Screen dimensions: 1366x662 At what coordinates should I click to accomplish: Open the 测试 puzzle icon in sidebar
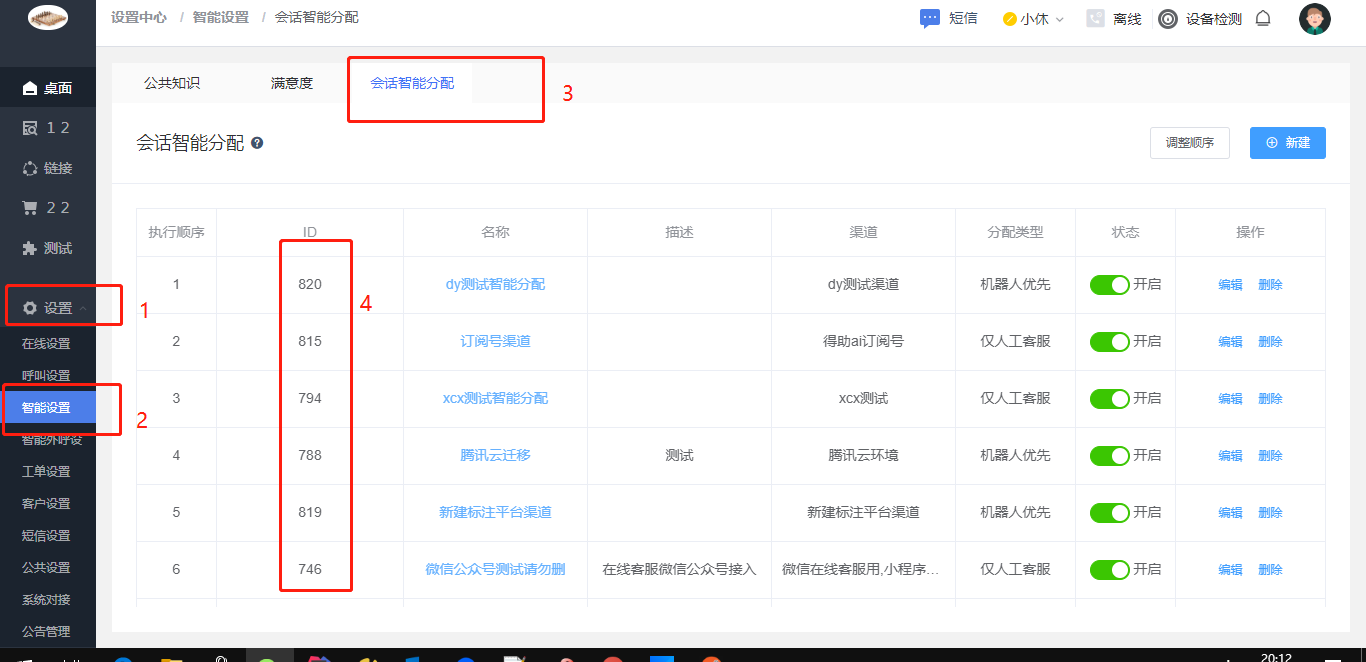(30, 248)
